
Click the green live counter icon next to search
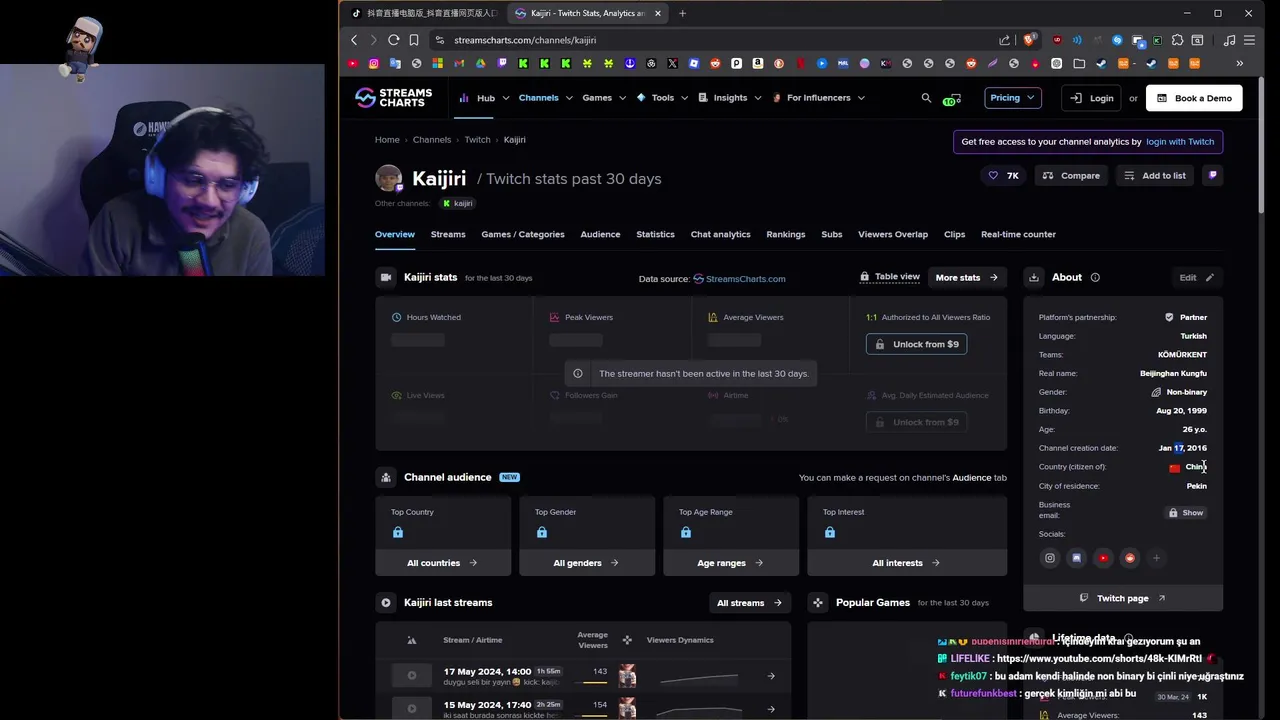(x=952, y=98)
